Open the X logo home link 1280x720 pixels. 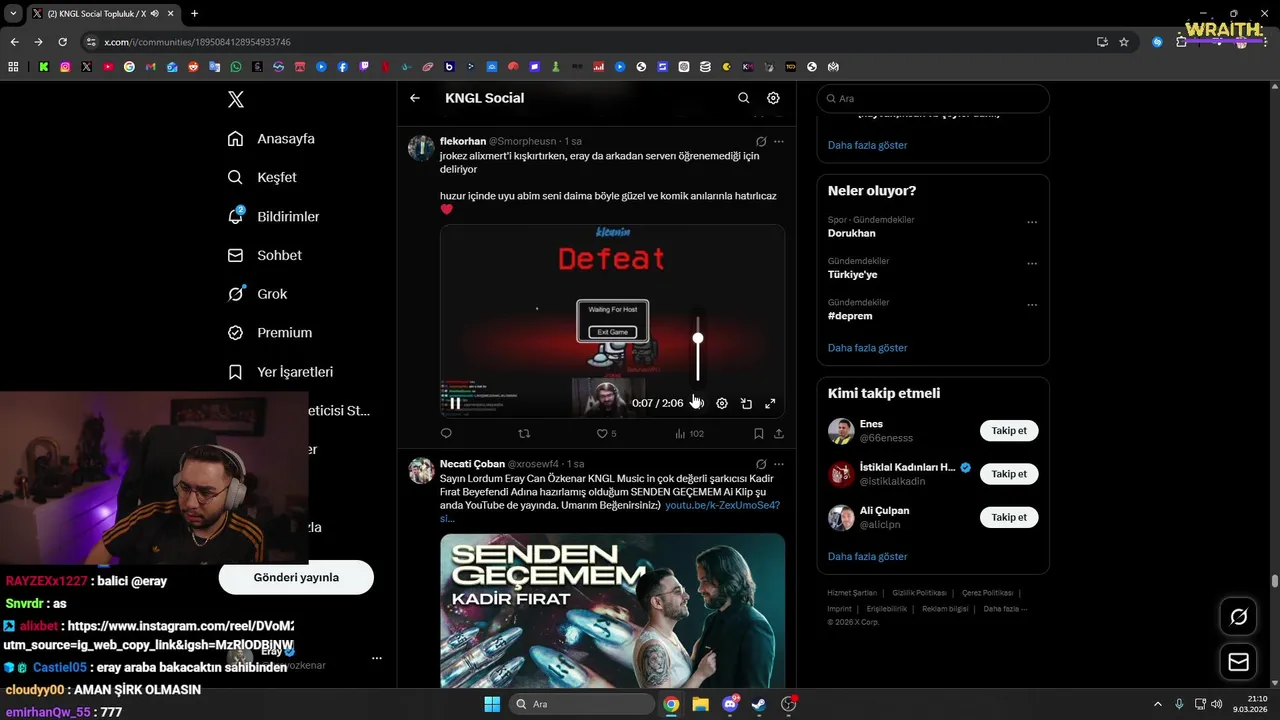tap(235, 99)
